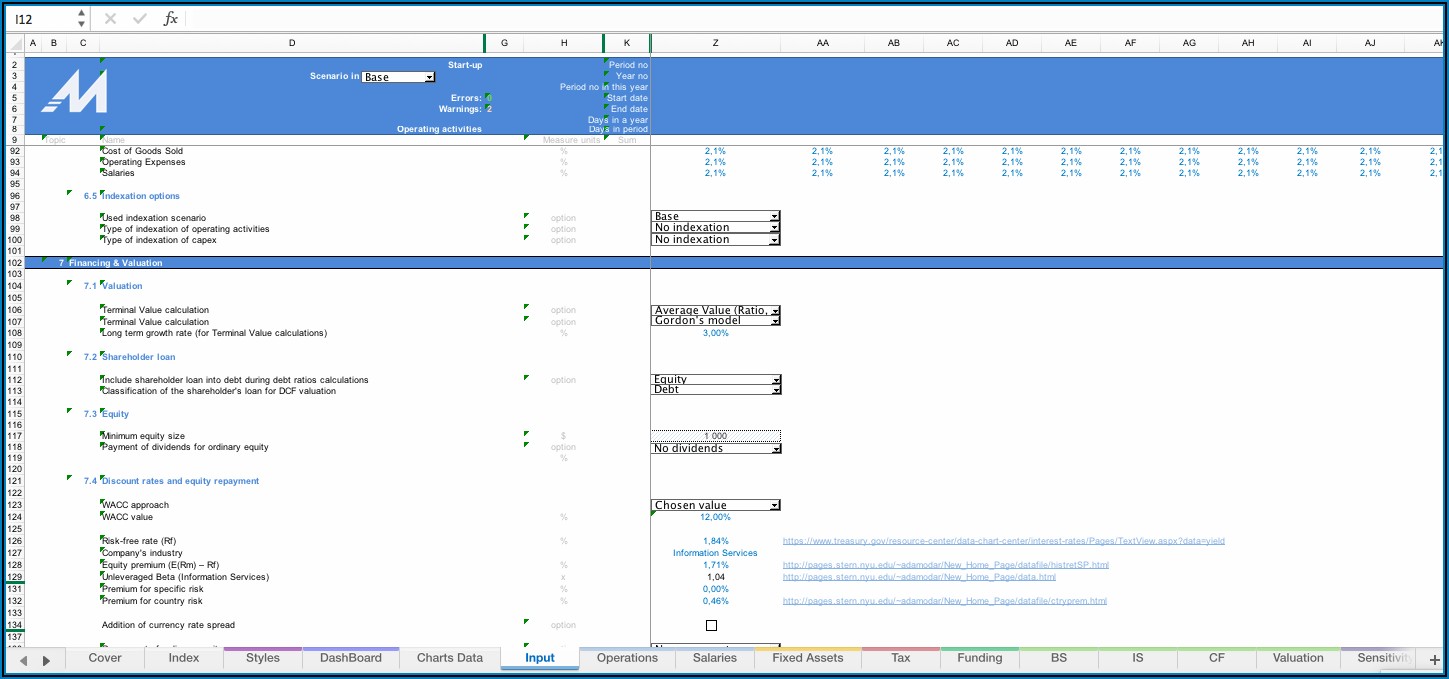Screen dimensions: 1449x679
Task: Click the add new sheet plus icon
Action: click(x=1435, y=659)
